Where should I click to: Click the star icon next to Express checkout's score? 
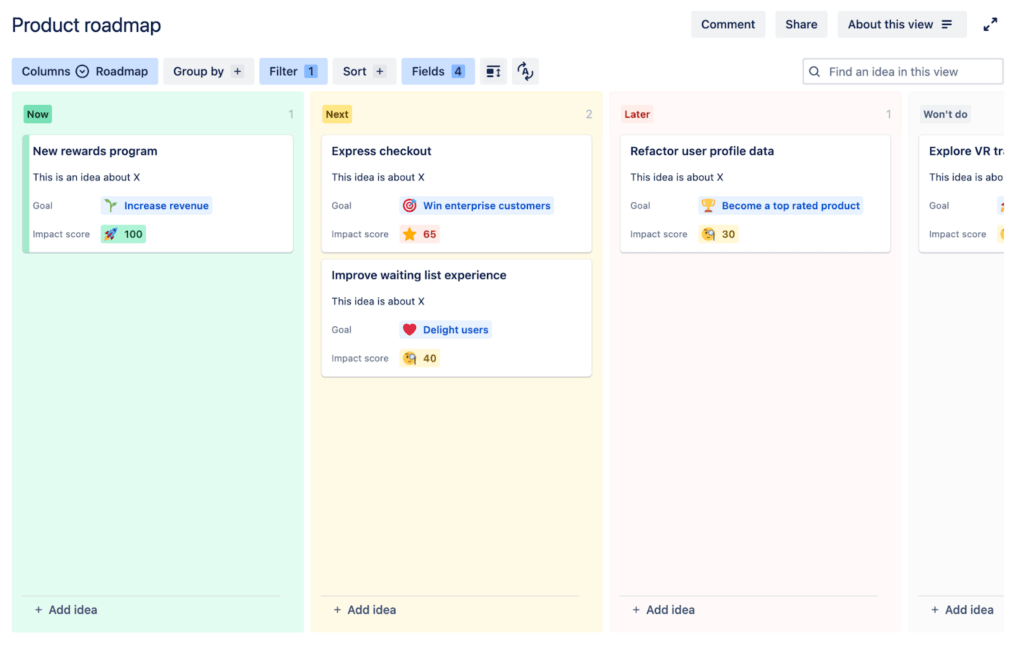click(409, 233)
